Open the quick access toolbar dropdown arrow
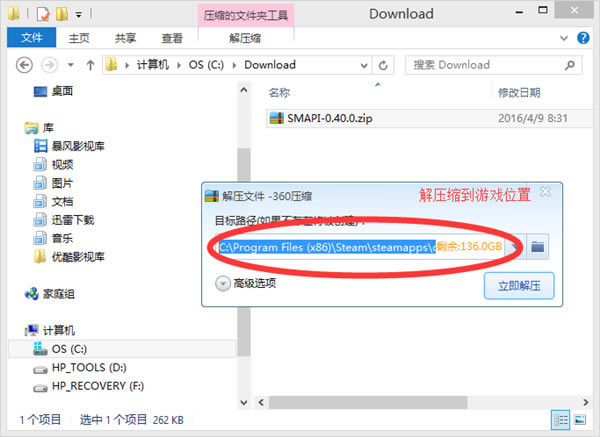 click(x=78, y=15)
